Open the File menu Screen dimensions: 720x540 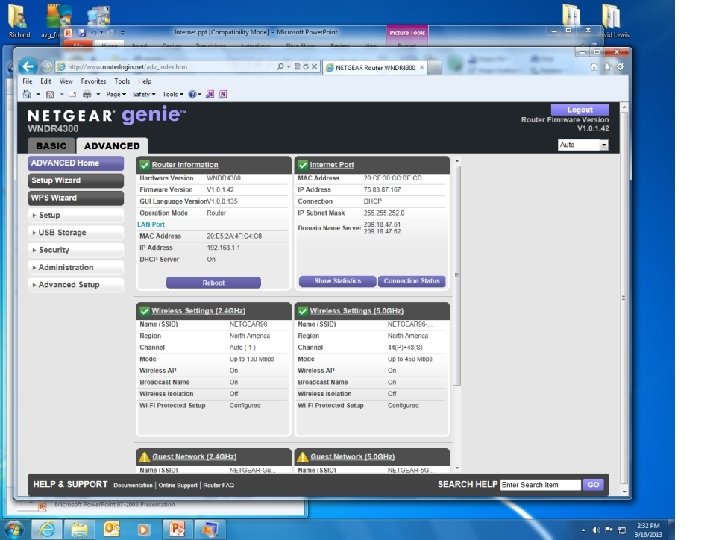pyautogui.click(x=28, y=81)
